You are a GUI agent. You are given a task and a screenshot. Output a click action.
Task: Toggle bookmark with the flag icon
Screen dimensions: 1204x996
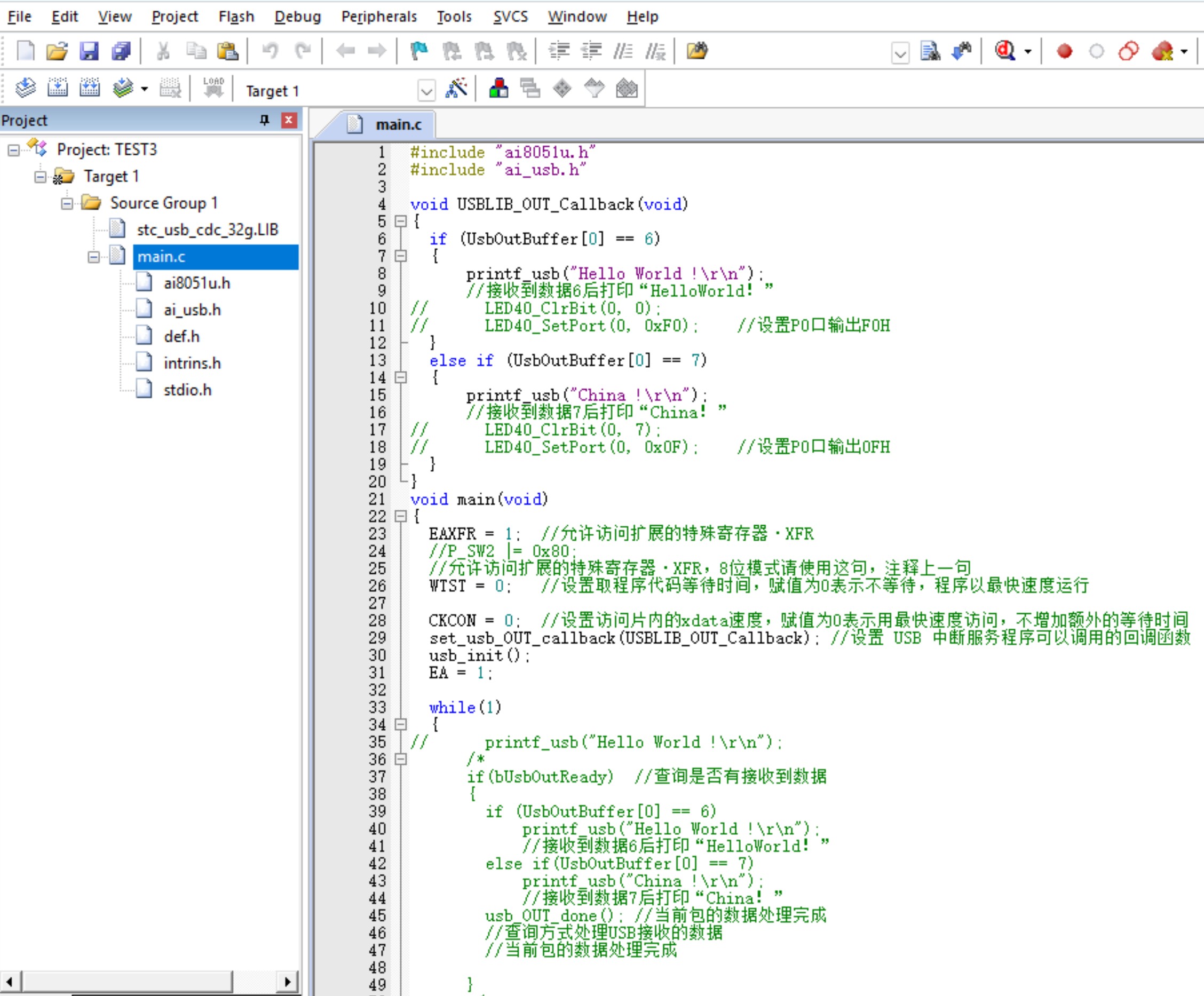pyautogui.click(x=419, y=51)
